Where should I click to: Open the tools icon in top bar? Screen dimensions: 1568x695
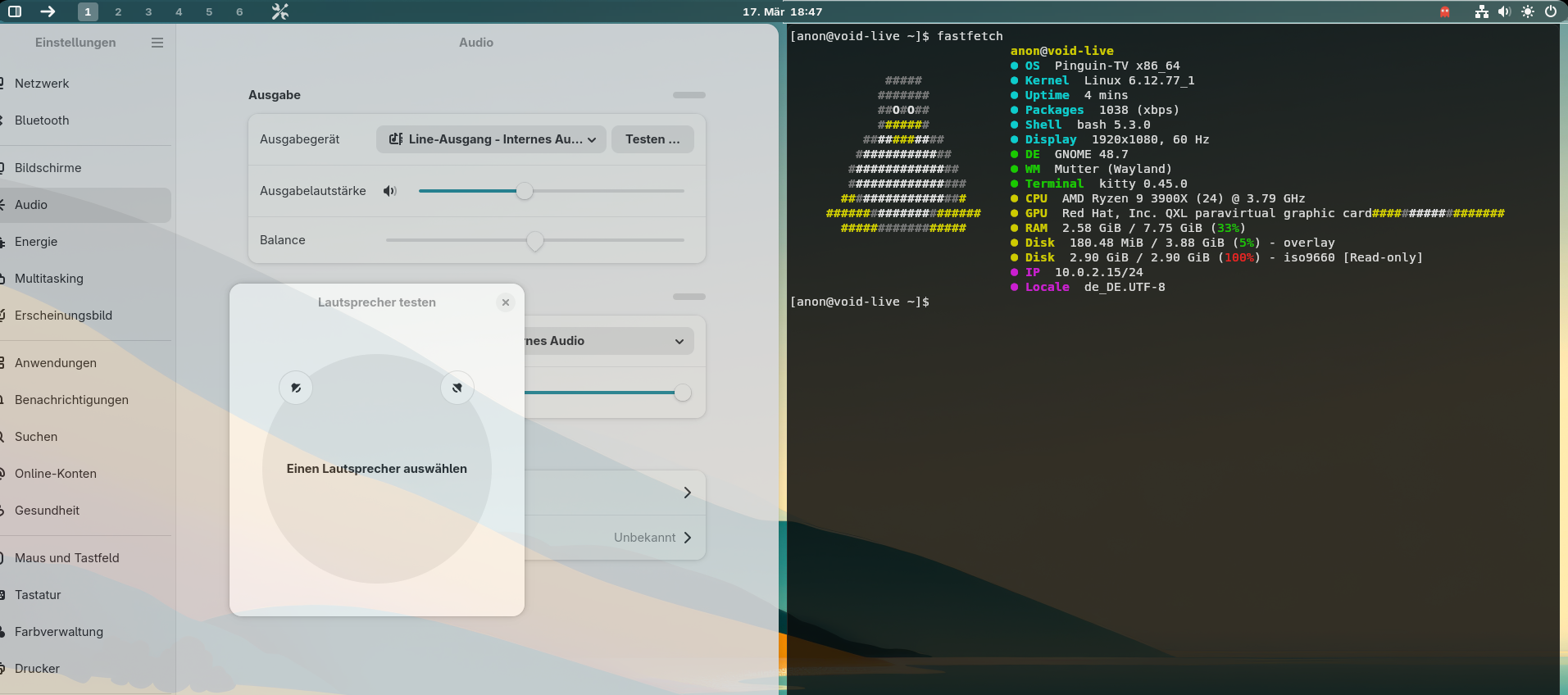pos(280,11)
